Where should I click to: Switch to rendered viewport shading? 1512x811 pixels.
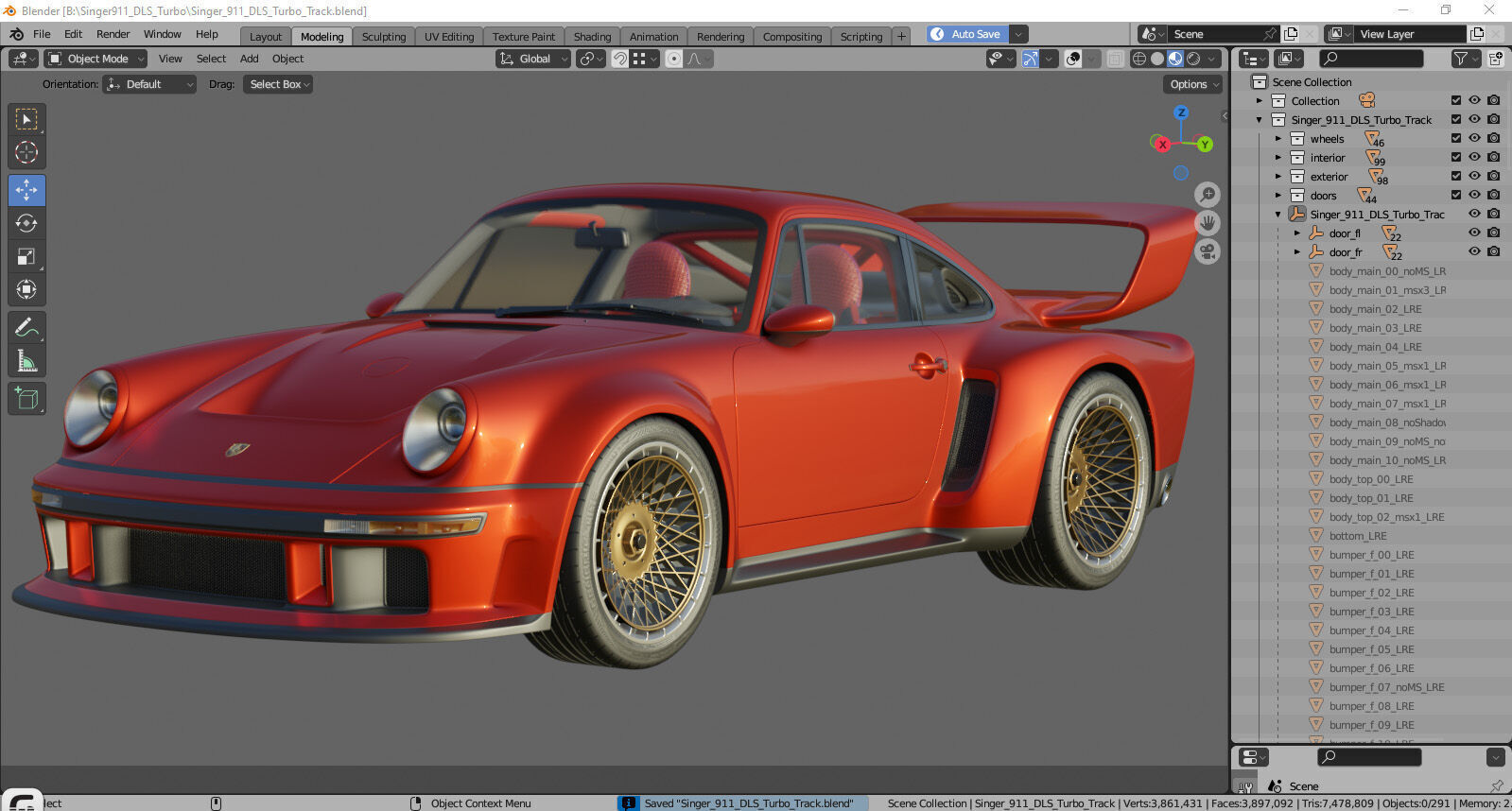[1193, 59]
